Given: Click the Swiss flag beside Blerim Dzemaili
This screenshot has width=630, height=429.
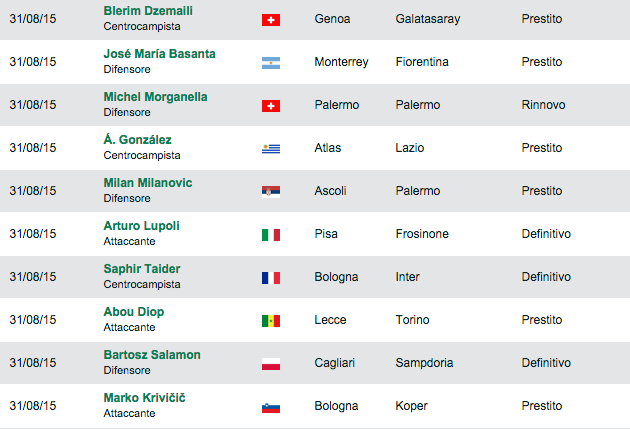Looking at the screenshot, I should click(270, 19).
